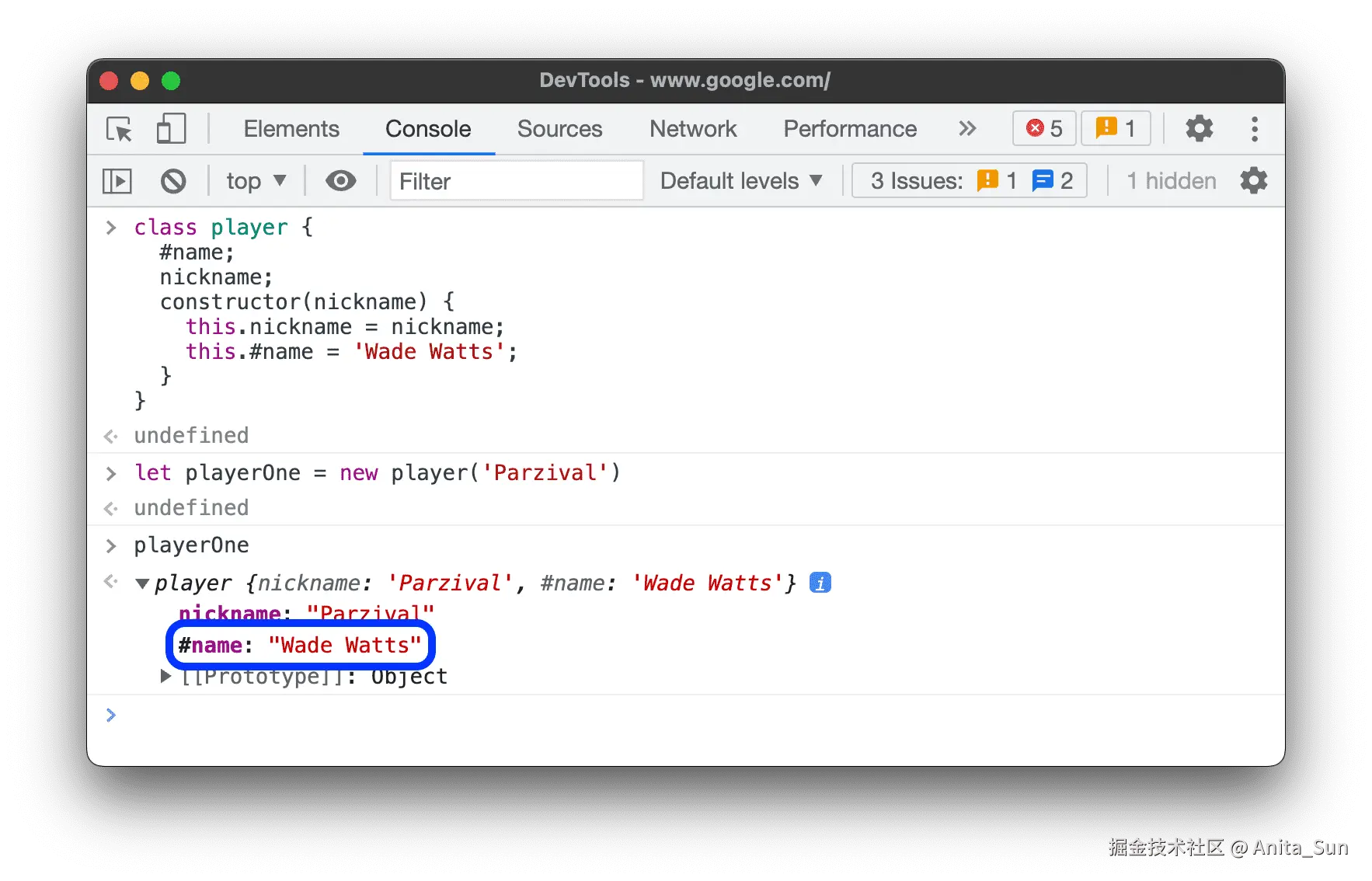The height and width of the screenshot is (881, 1372).
Task: Create a live expression with eye icon
Action: click(340, 181)
